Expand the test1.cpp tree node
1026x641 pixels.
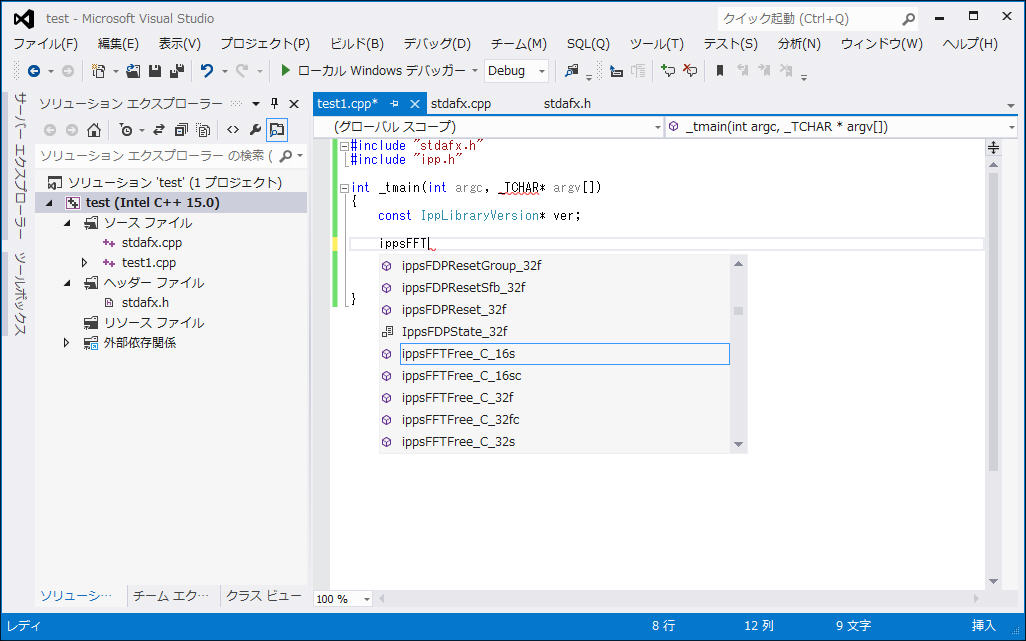[x=84, y=263]
